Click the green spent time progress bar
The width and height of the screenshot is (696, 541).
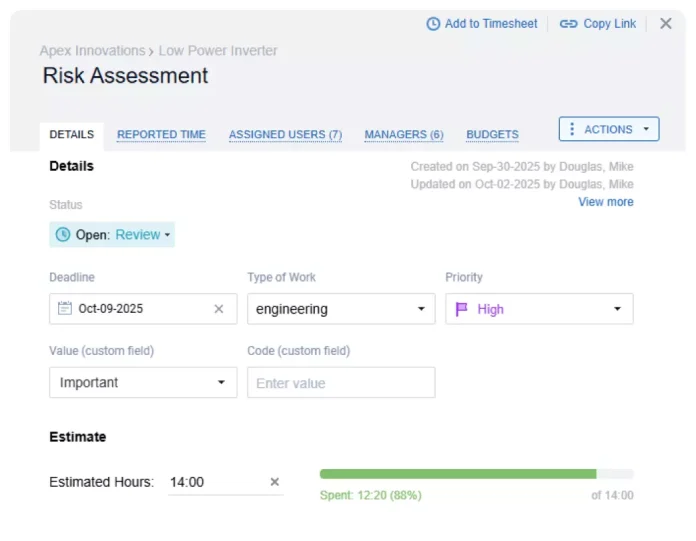[458, 474]
